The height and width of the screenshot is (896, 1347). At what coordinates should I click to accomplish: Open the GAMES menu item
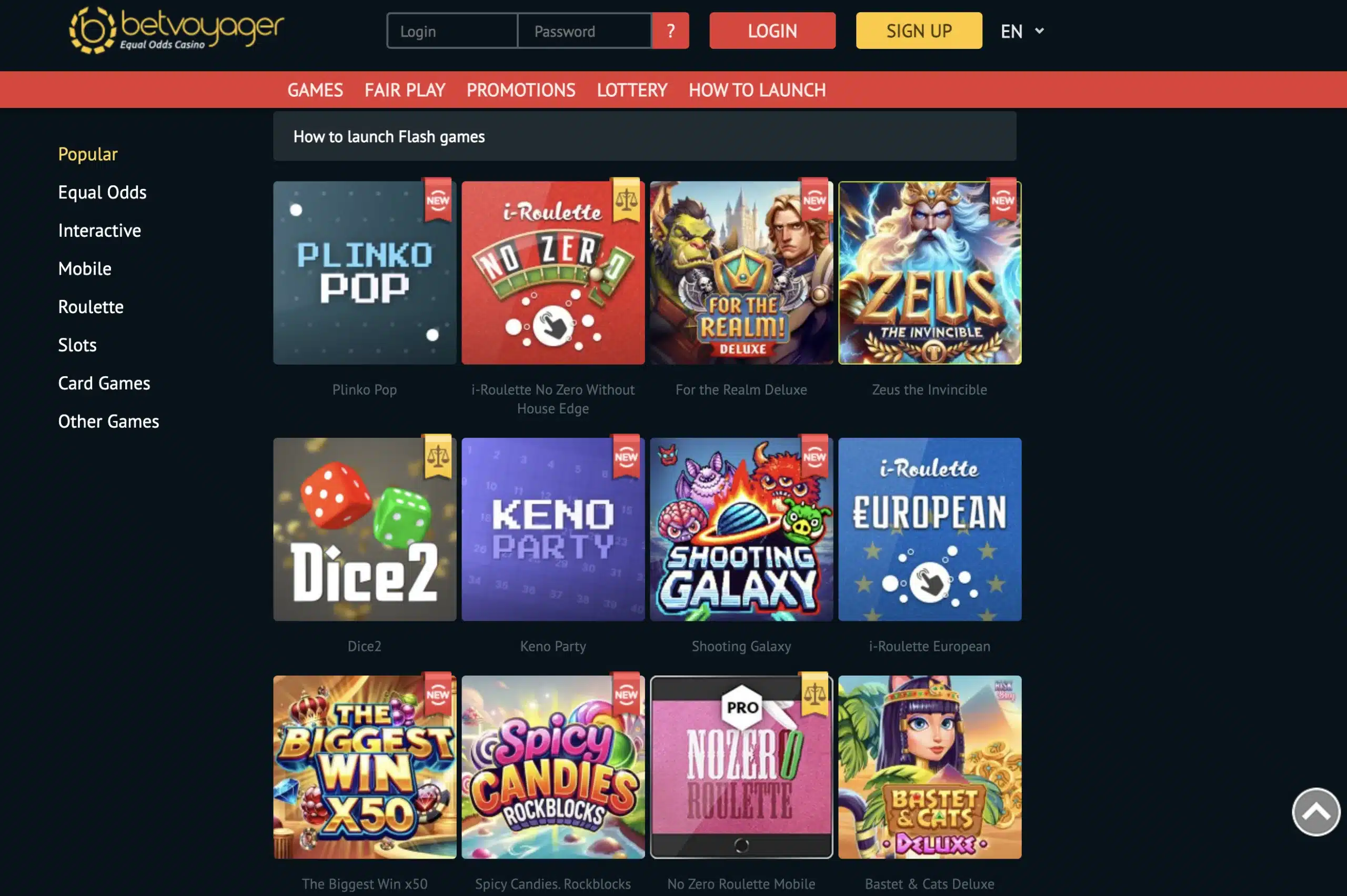315,90
